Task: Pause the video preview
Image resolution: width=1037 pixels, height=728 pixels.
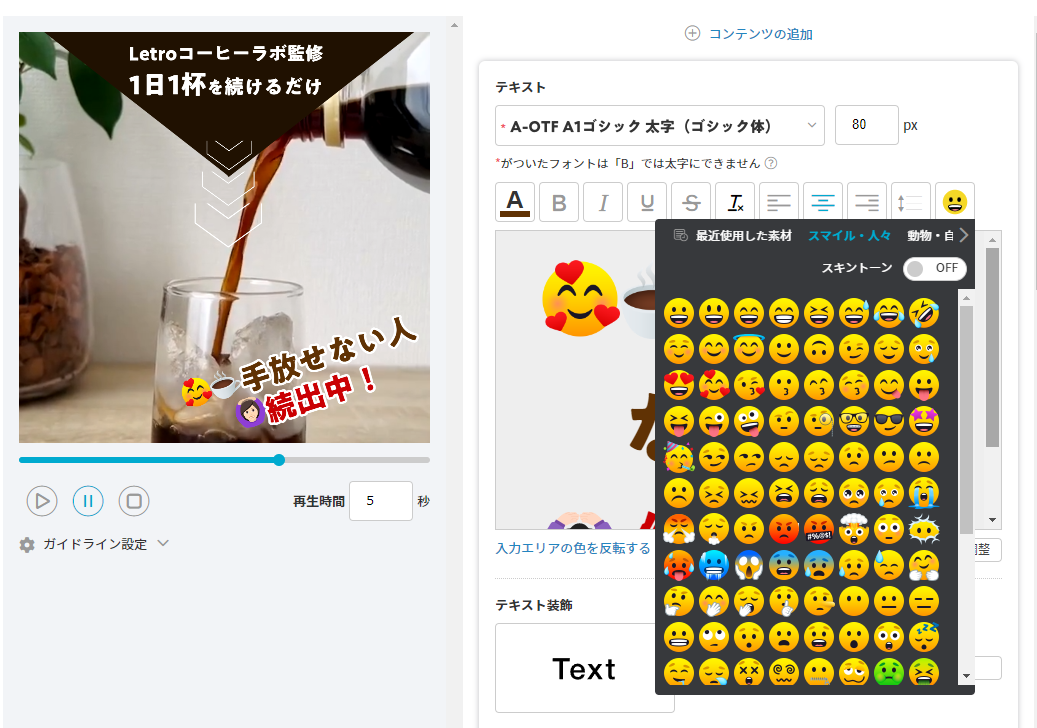Action: [88, 501]
